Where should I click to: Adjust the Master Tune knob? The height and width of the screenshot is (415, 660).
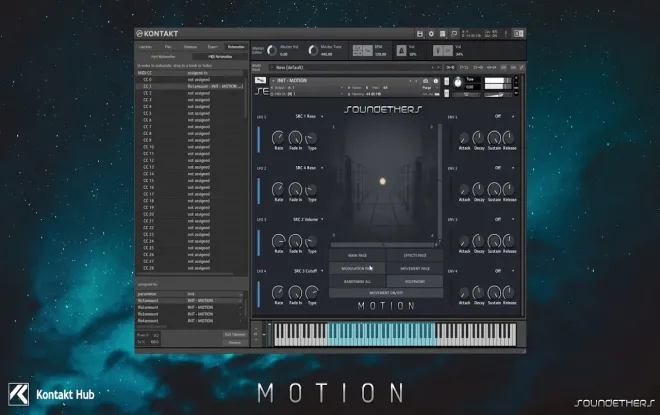point(313,51)
